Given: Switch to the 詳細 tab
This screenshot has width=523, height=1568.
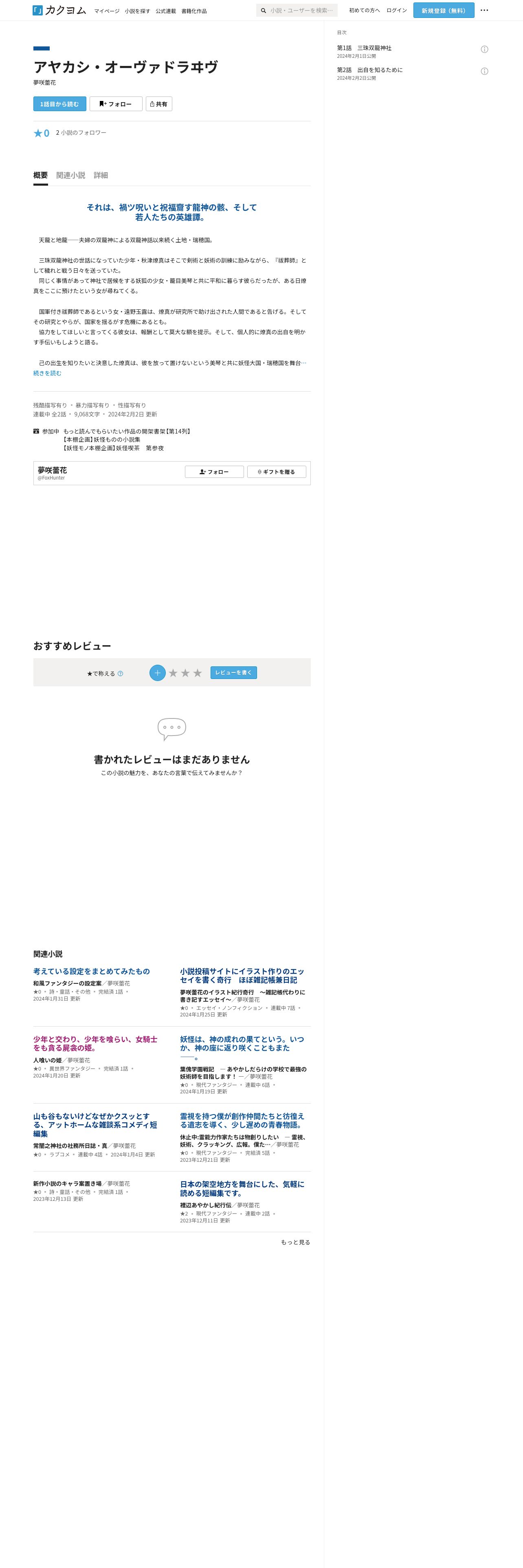Looking at the screenshot, I should click(101, 175).
